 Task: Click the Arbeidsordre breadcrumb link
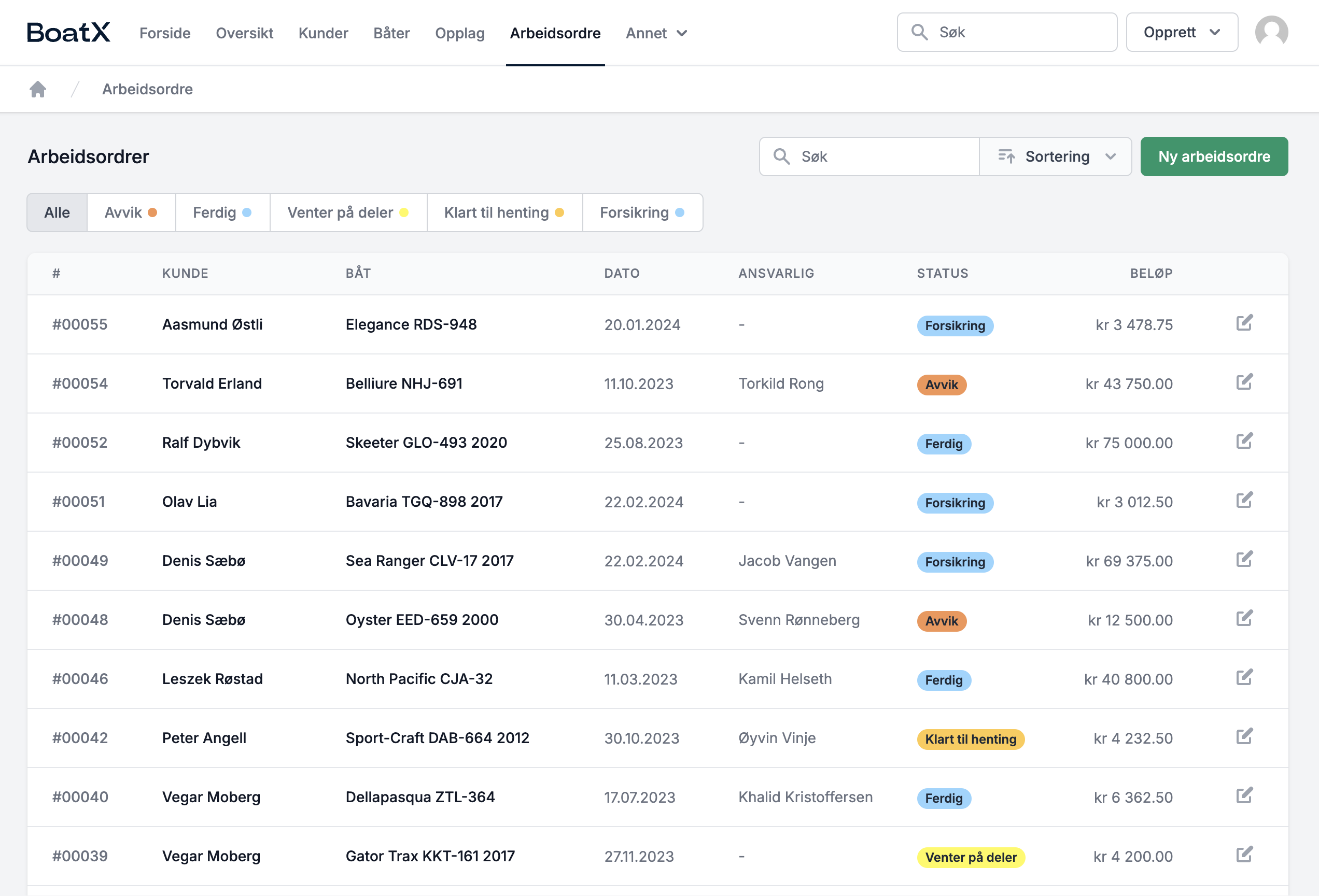click(x=147, y=89)
